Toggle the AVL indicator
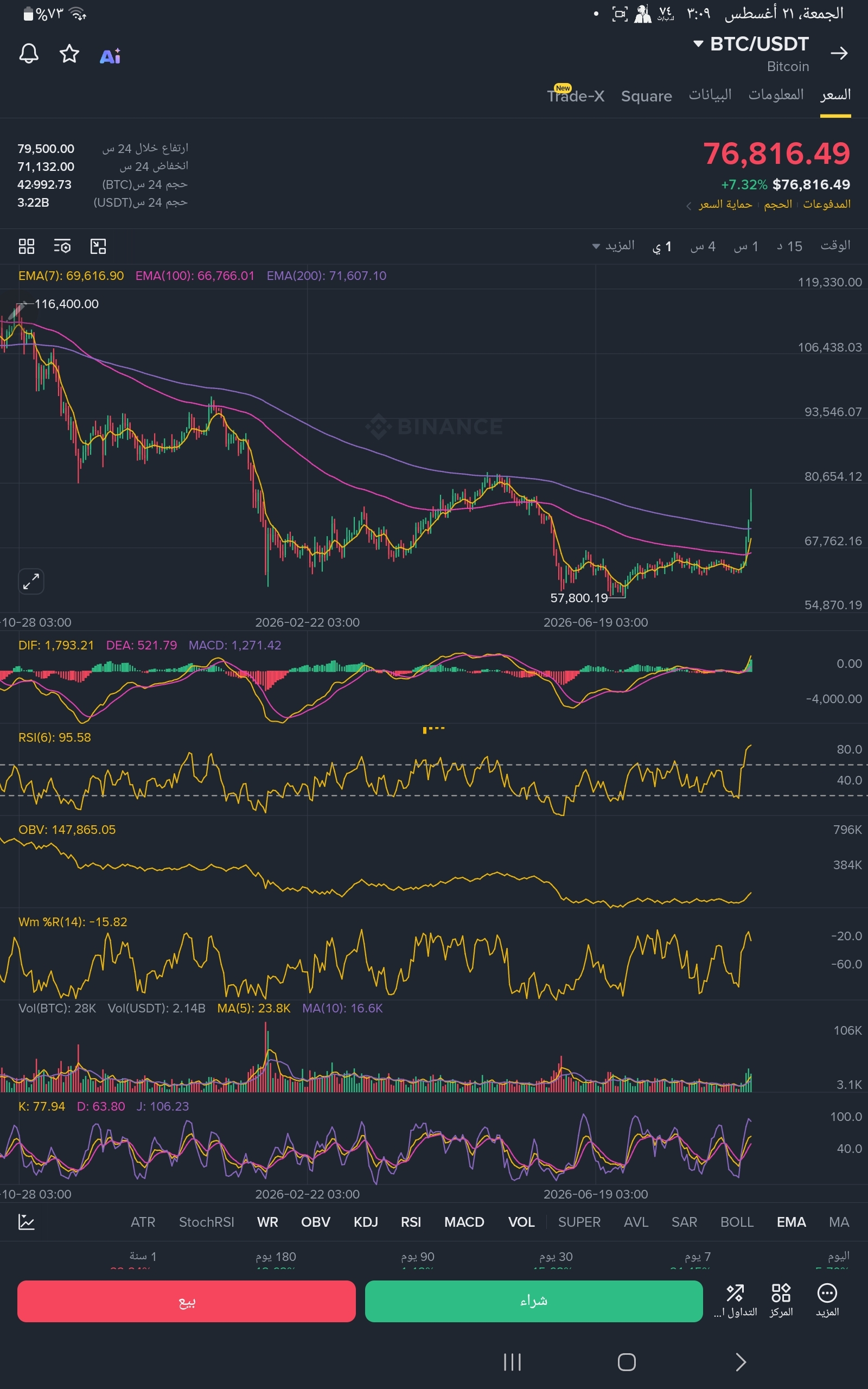Viewport: 868px width, 1389px height. coord(636,1222)
